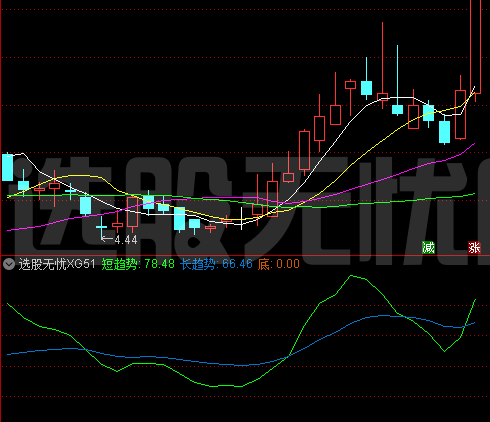This screenshot has width=490, height=422.
Task: Click the tallest red candle with long upper wick
Action: (x=382, y=97)
